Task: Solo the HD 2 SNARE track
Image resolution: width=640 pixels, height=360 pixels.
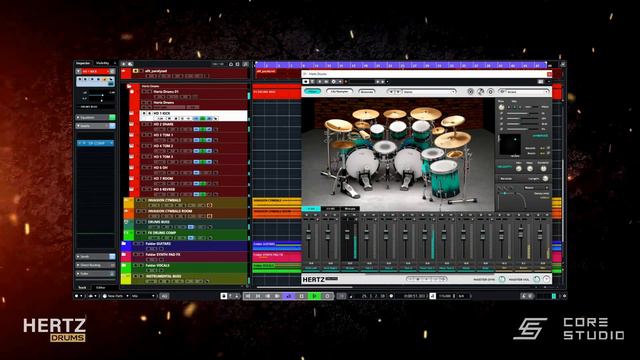Action: point(149,124)
